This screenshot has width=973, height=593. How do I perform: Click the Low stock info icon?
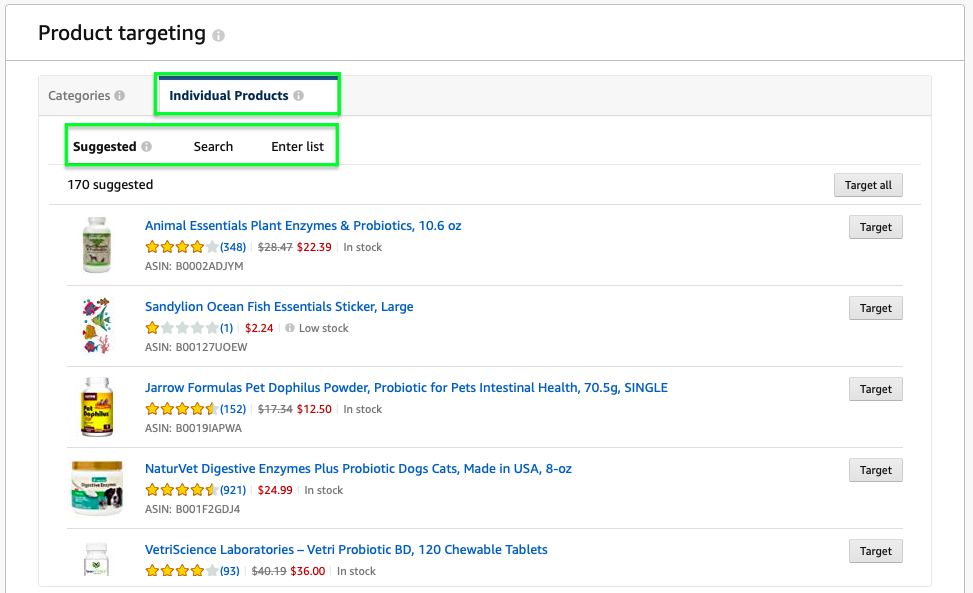point(290,328)
